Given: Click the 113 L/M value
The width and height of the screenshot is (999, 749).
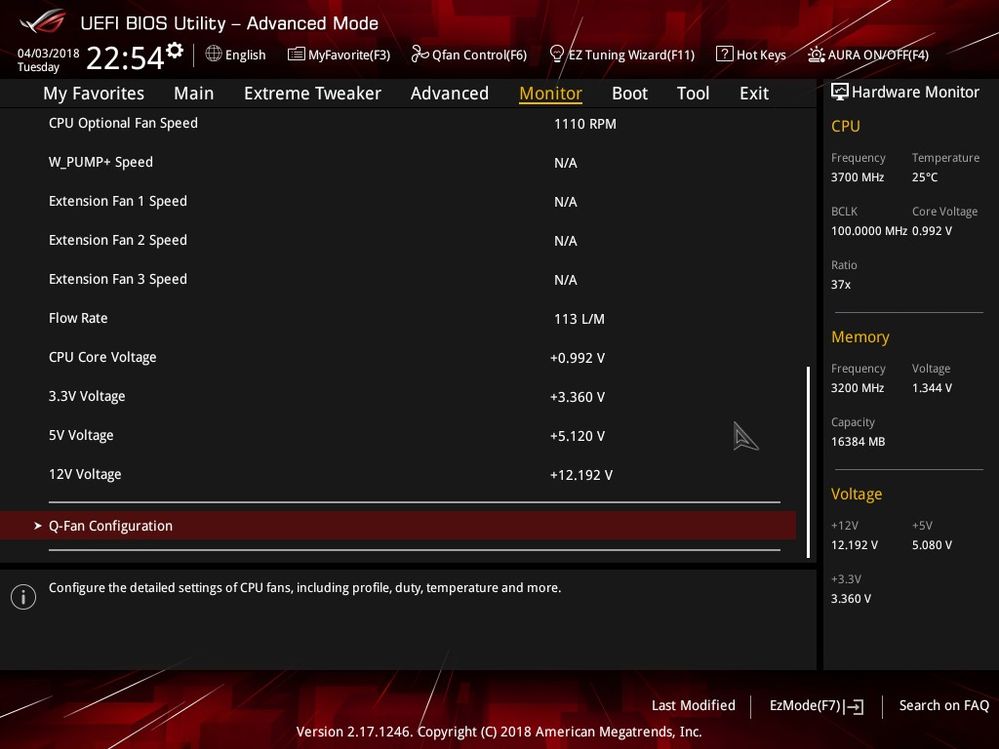Looking at the screenshot, I should pyautogui.click(x=579, y=318).
